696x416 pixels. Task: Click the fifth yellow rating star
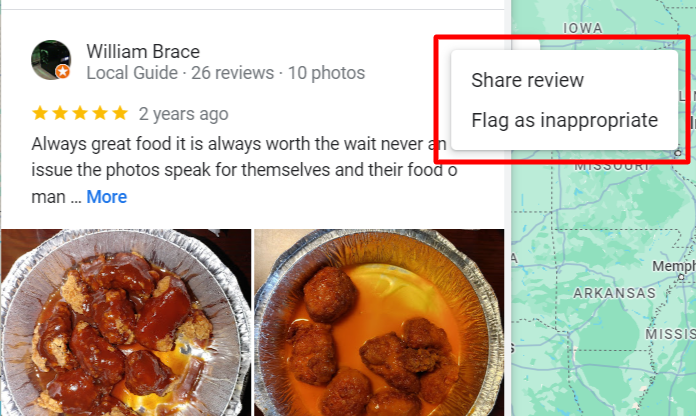tap(120, 113)
